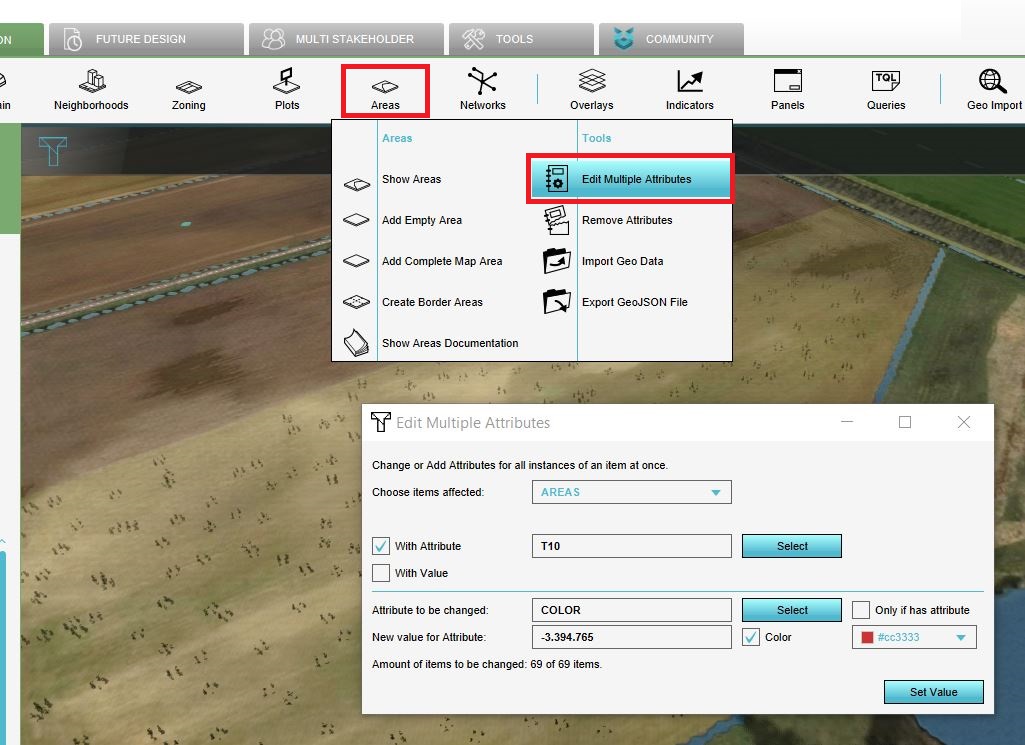Click the red #cc3333 color swatch
Screen dimensions: 1025x745
pyautogui.click(x=867, y=638)
